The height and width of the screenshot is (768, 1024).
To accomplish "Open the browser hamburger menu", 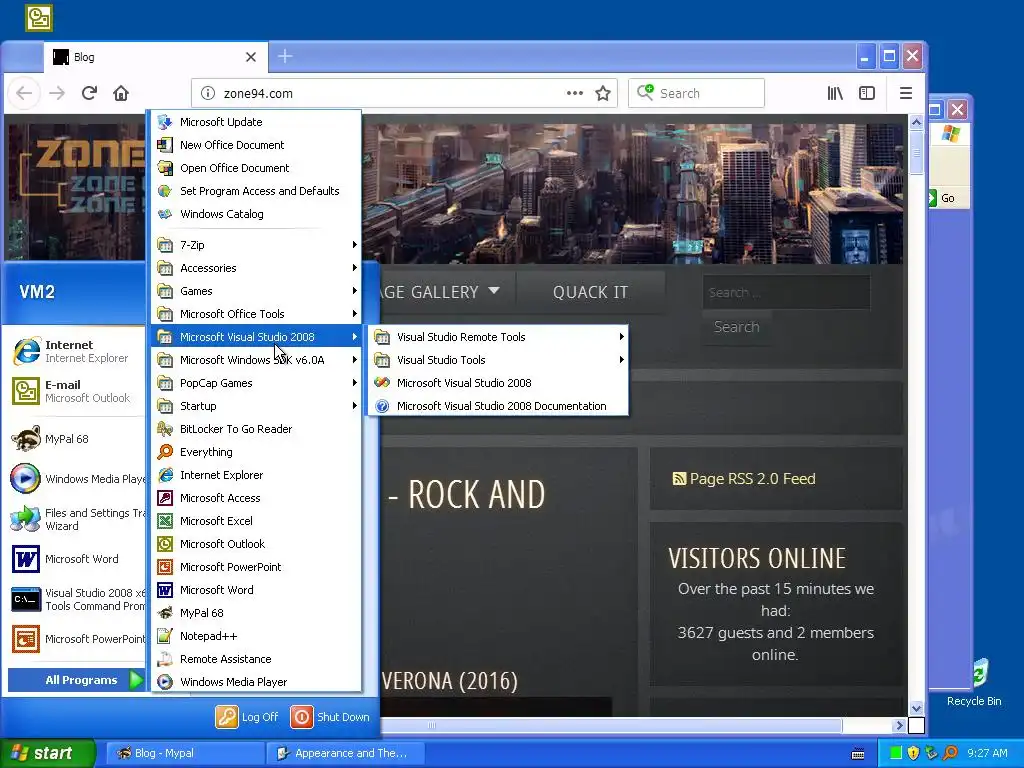I will [x=905, y=93].
